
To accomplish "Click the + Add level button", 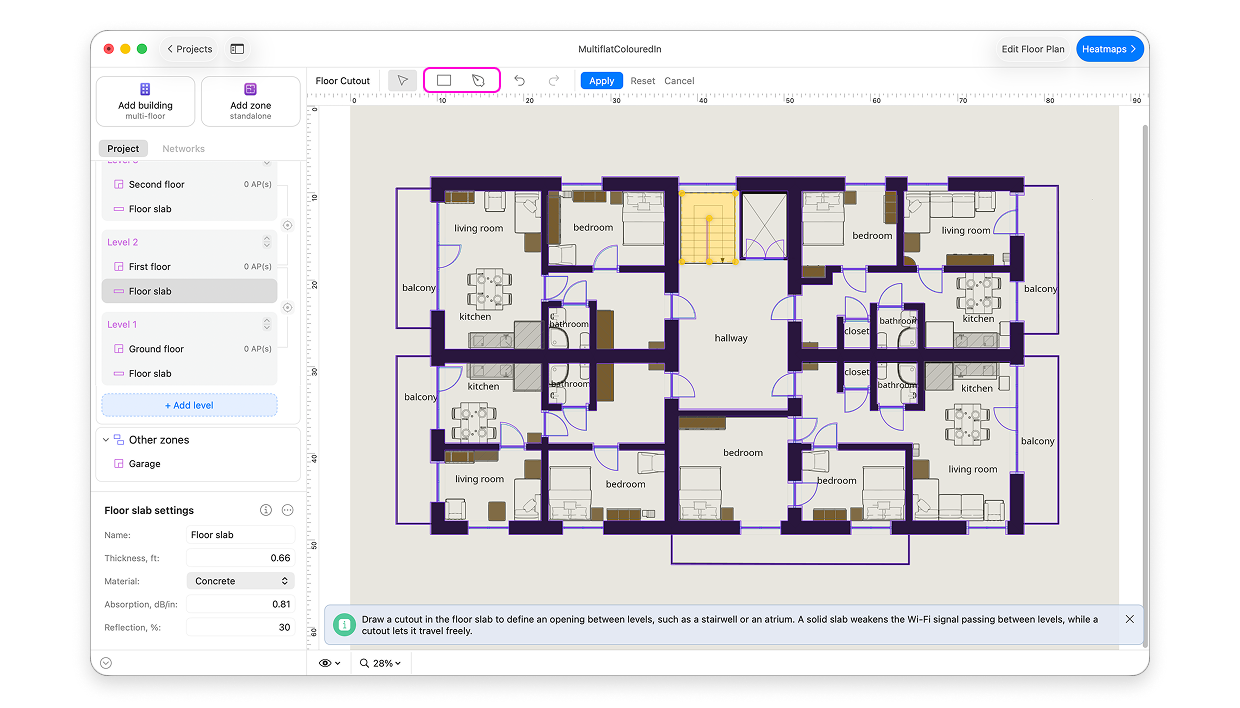I will click(x=189, y=405).
